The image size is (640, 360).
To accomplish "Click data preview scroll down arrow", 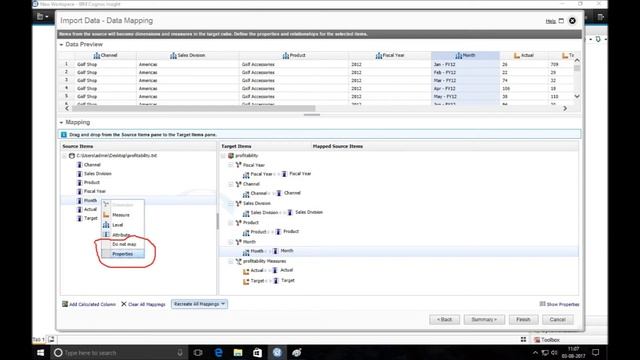I will pos(577,97).
